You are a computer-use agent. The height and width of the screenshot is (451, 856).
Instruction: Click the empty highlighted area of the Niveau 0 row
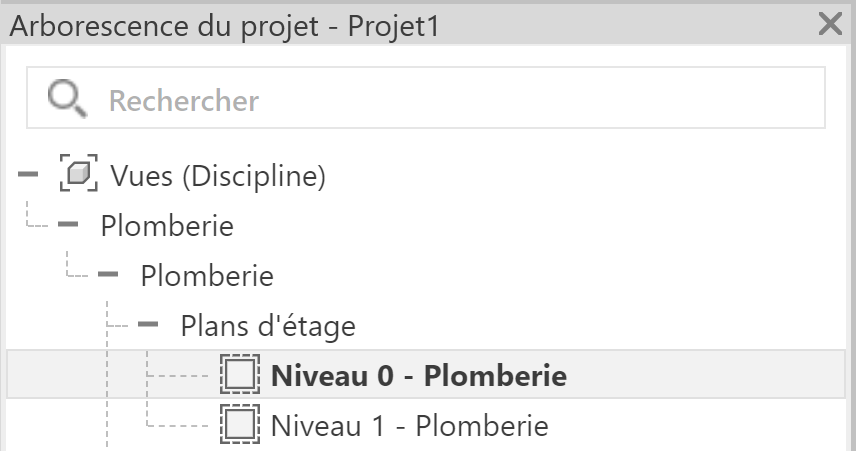[704, 375]
